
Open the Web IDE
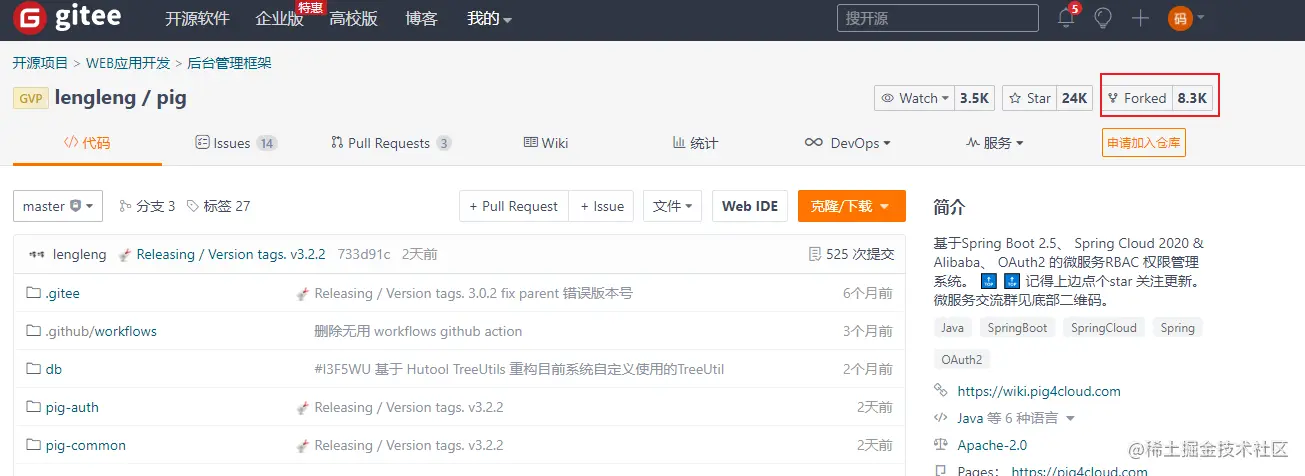[750, 206]
